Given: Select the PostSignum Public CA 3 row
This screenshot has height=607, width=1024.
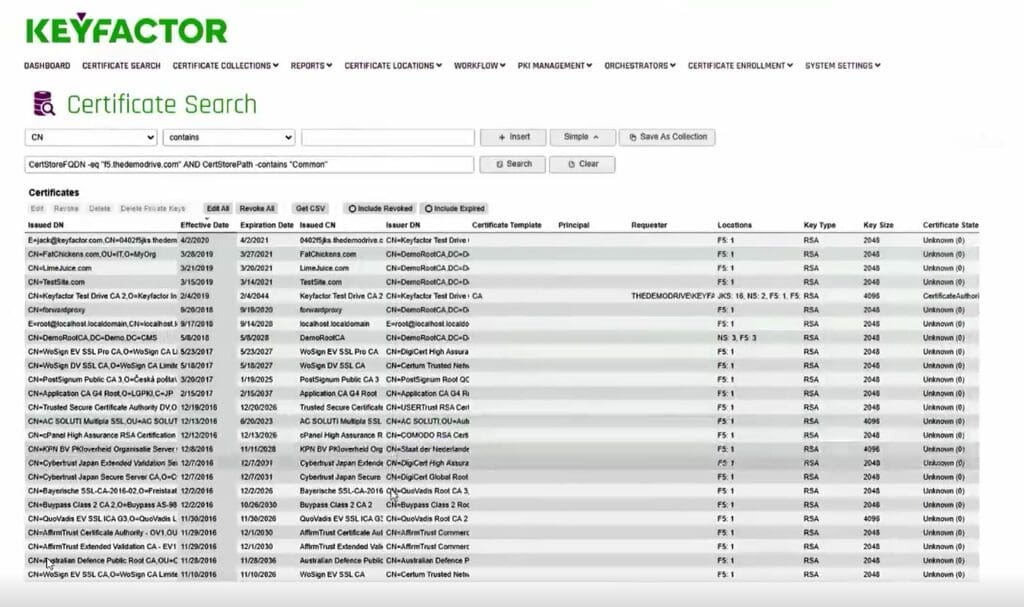Looking at the screenshot, I should pos(502,380).
